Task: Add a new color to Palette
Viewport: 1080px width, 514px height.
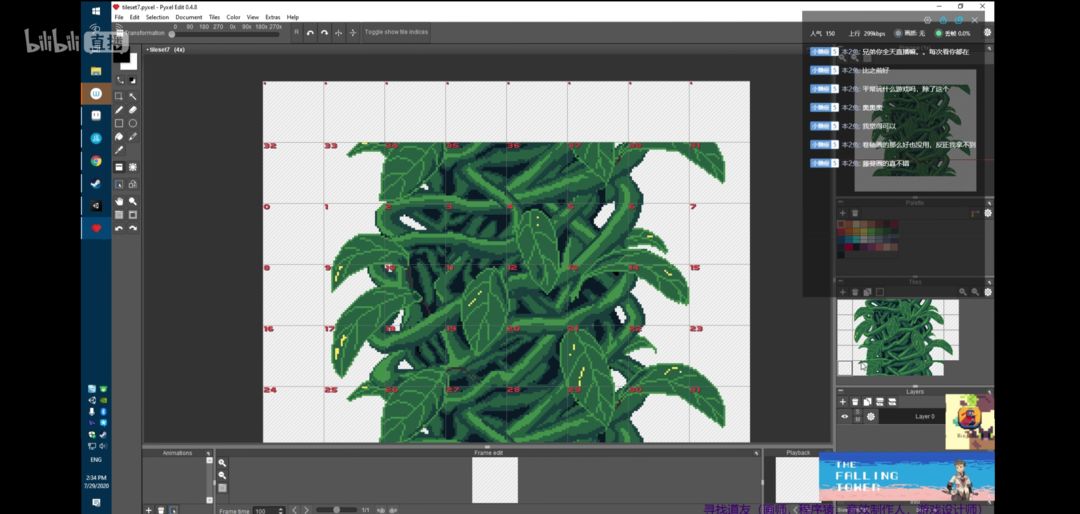Action: (x=842, y=213)
